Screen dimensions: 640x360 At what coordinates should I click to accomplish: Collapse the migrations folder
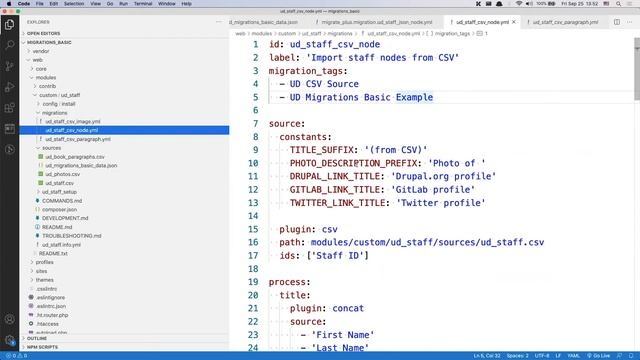click(54, 113)
